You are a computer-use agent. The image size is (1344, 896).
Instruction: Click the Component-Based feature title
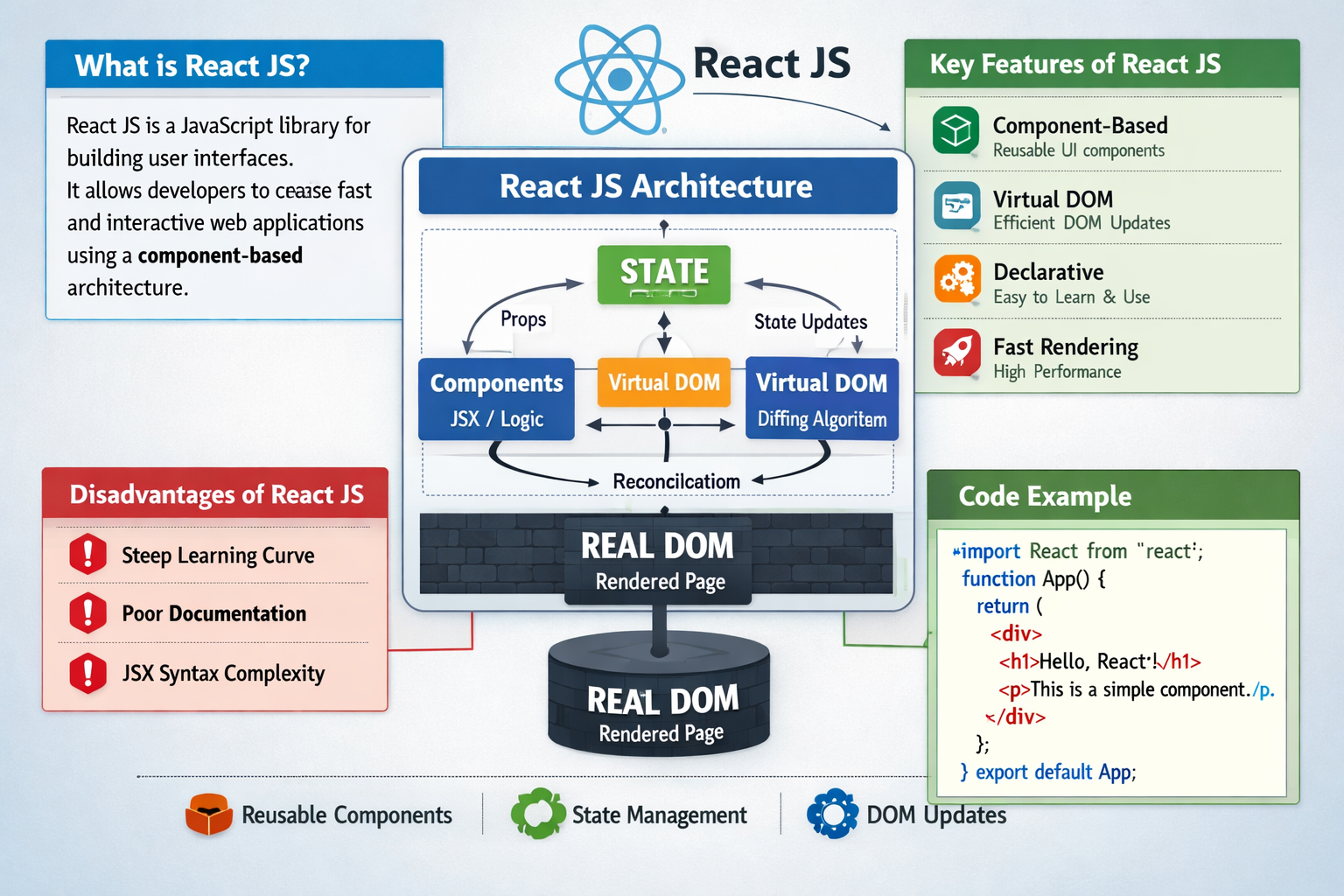coord(1080,125)
